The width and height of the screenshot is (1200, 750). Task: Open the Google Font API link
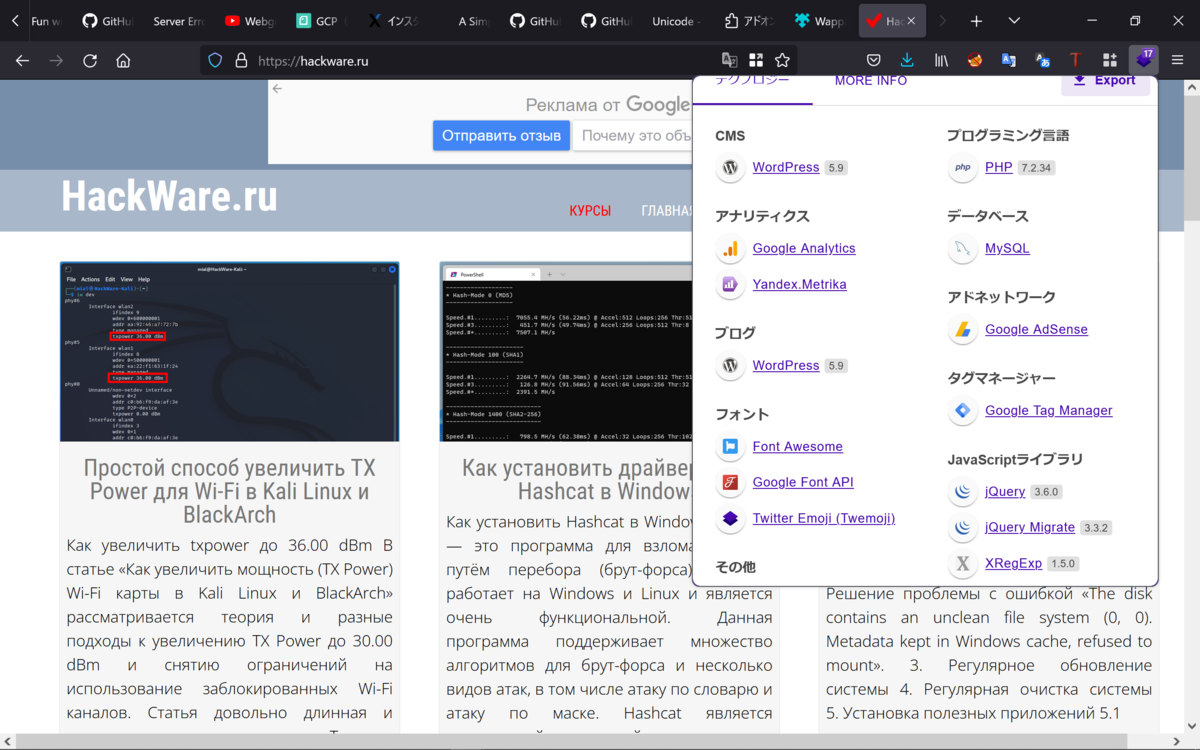(803, 483)
